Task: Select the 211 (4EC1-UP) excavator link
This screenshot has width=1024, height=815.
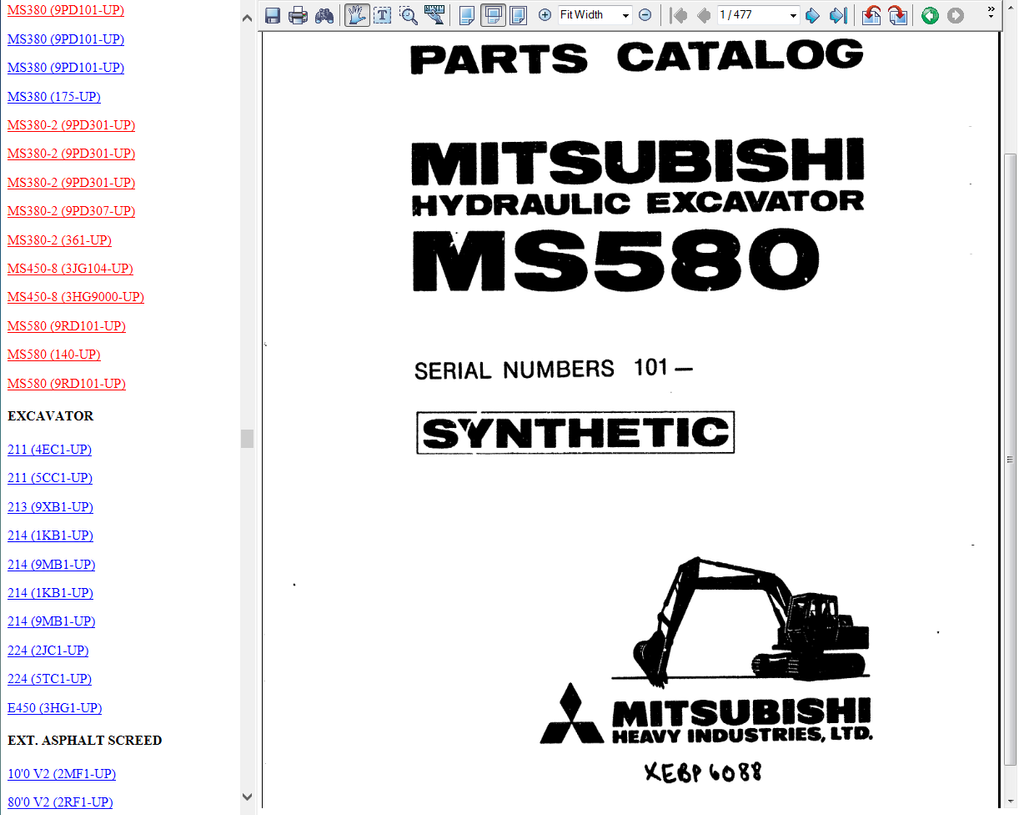Action: point(50,449)
